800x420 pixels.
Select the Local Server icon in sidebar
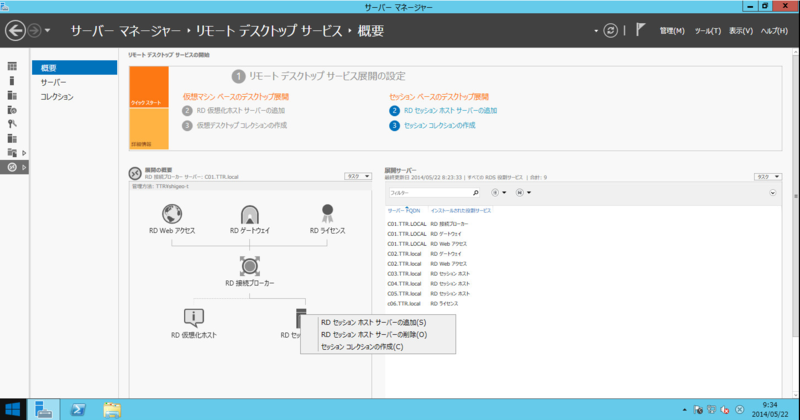point(12,81)
